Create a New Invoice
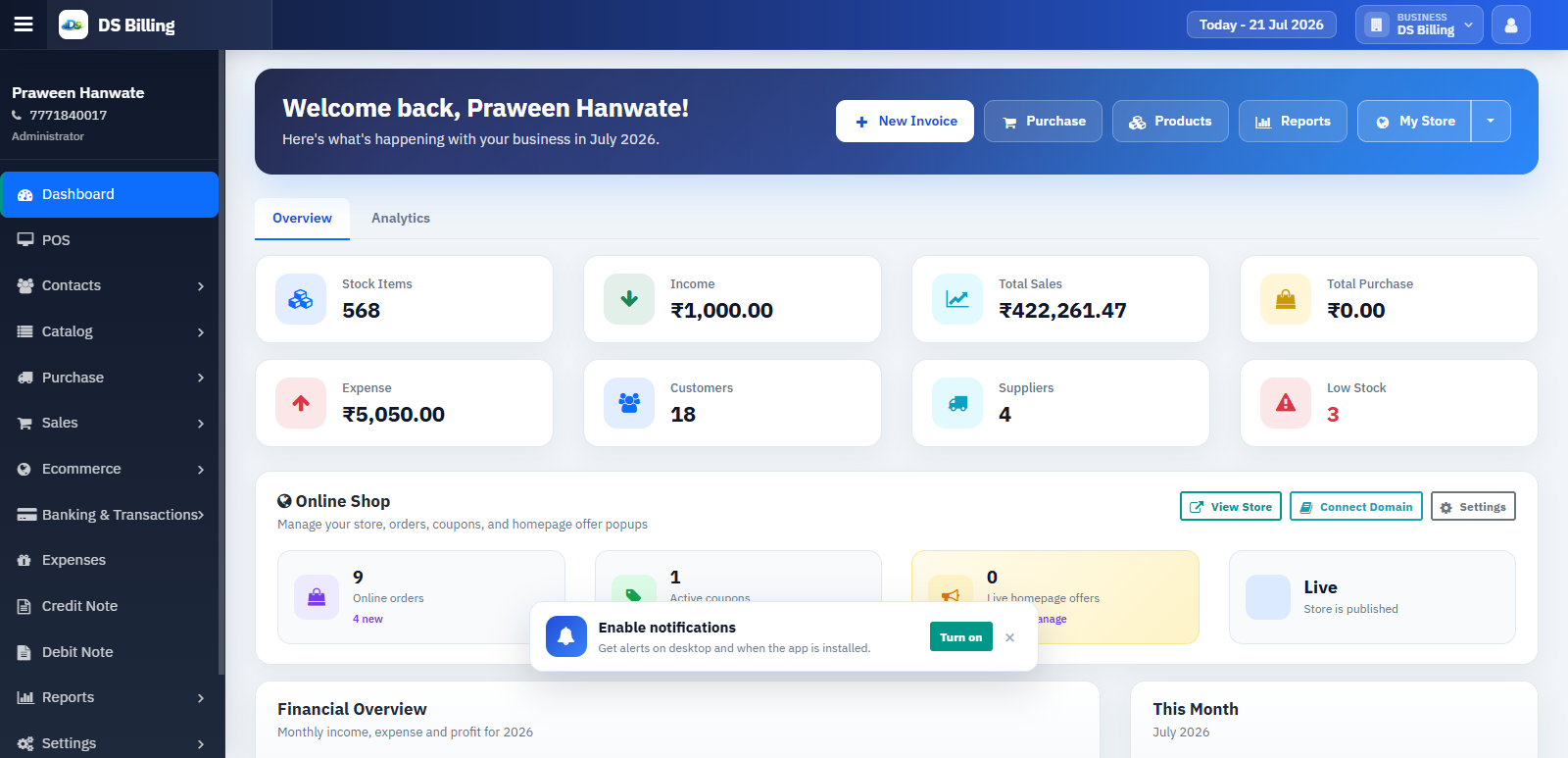The height and width of the screenshot is (758, 1568). pyautogui.click(x=905, y=121)
